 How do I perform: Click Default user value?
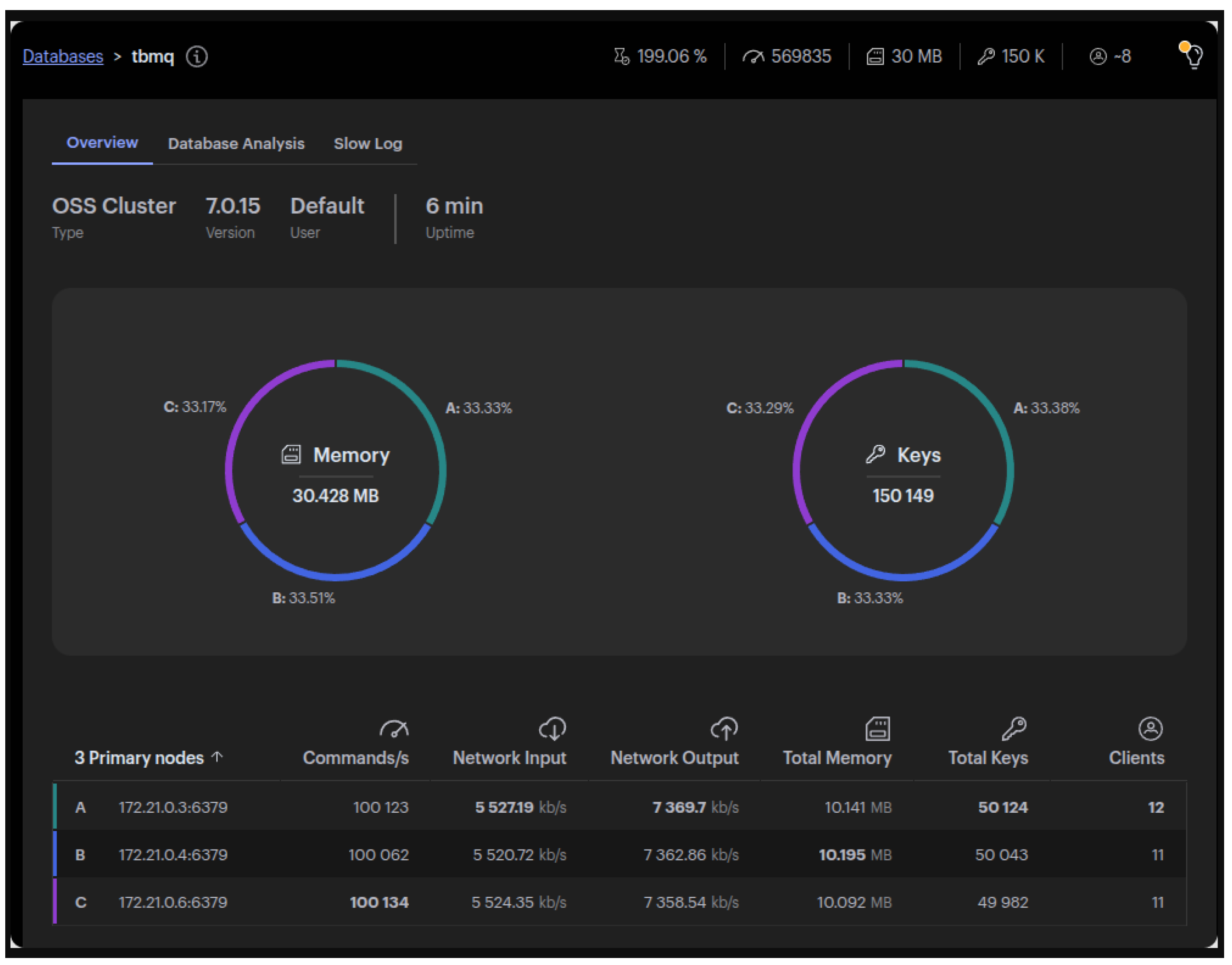pyautogui.click(x=326, y=206)
